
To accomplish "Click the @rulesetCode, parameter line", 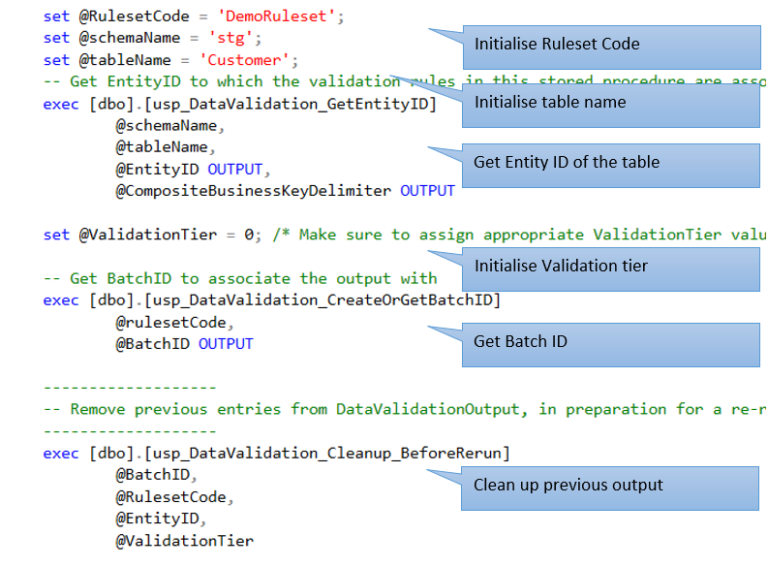I will pos(174,322).
